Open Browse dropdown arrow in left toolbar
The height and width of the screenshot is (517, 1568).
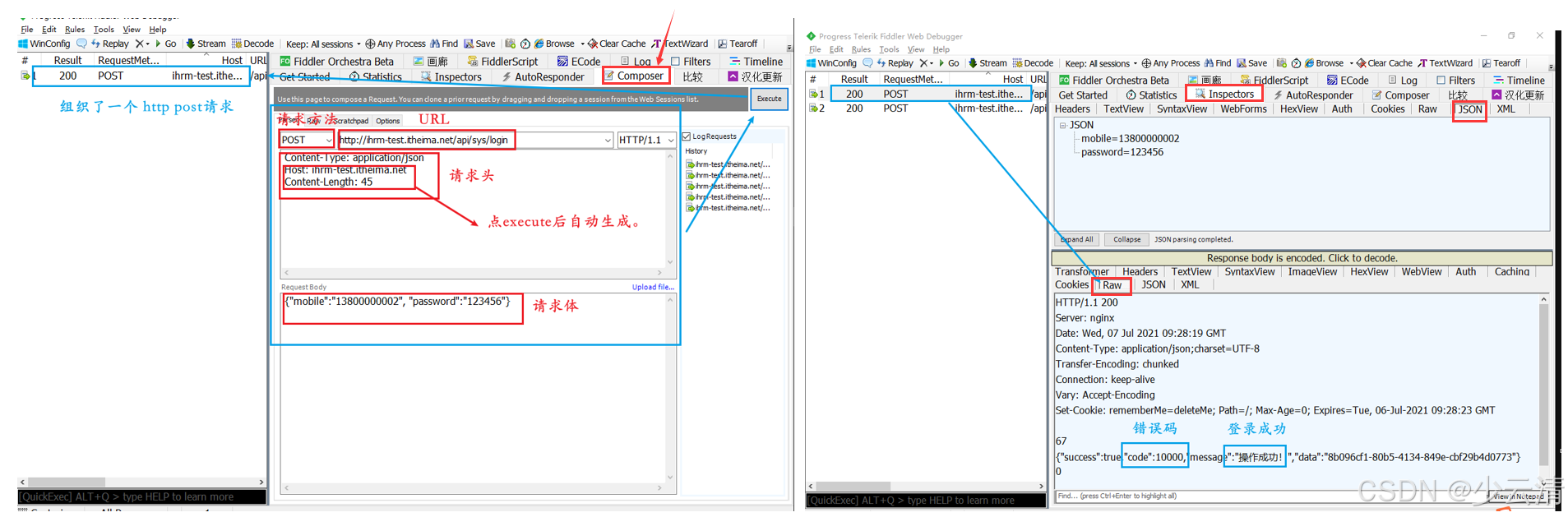coord(582,44)
